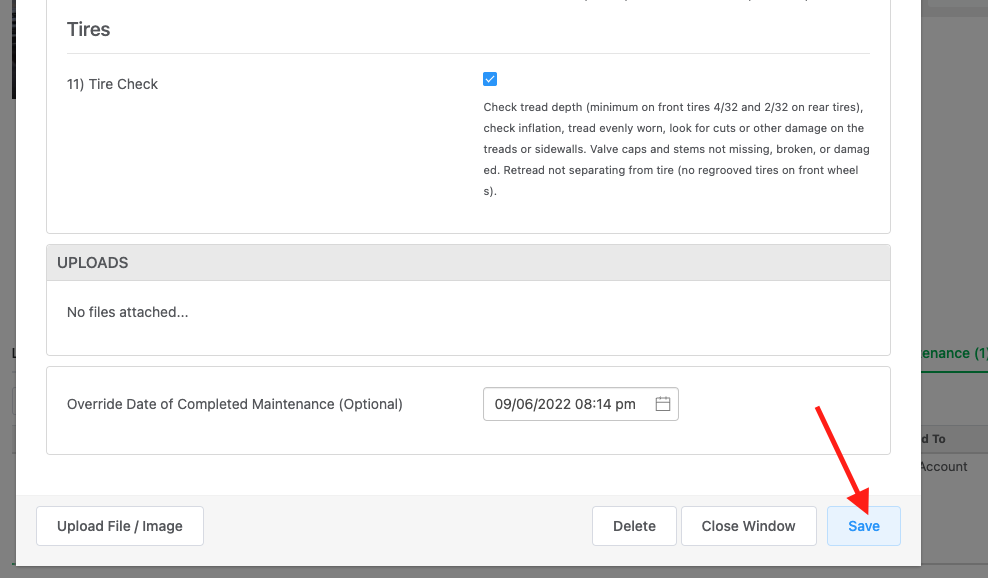The image size is (988, 578).
Task: Select the Account row behind the dialog
Action: pyautogui.click(x=940, y=466)
